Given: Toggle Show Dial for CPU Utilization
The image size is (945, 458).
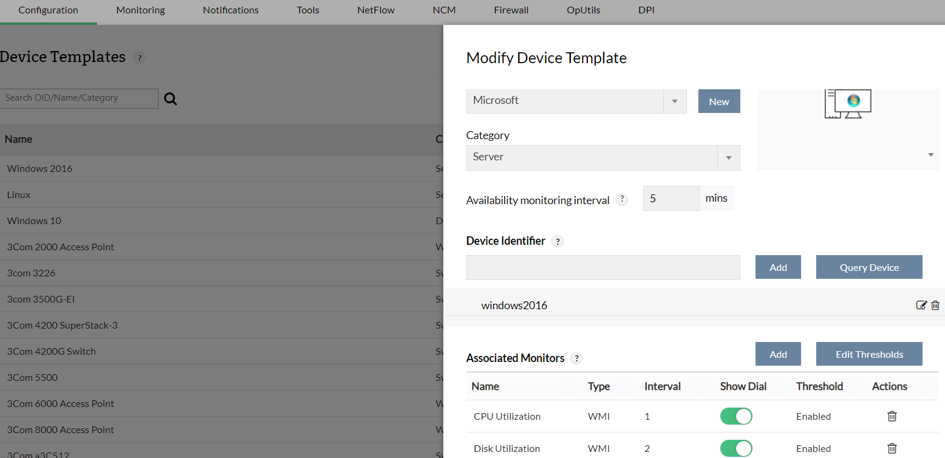Looking at the screenshot, I should coord(736,416).
